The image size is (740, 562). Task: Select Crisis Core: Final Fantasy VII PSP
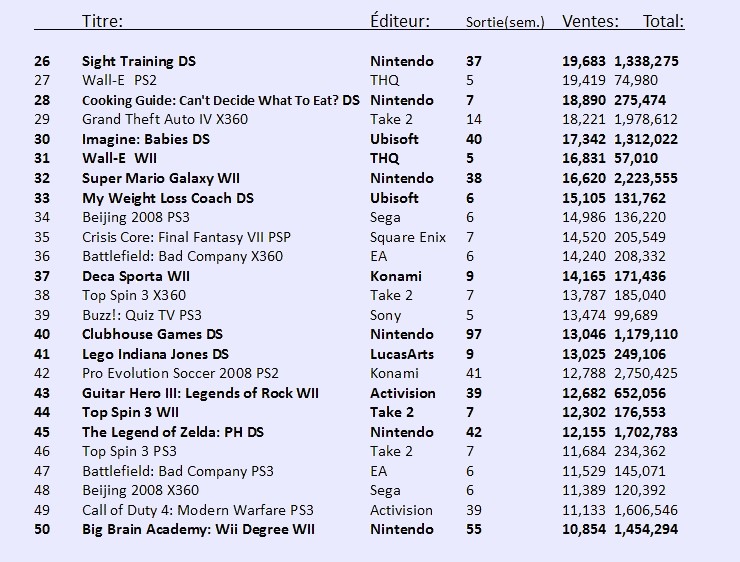tap(186, 237)
